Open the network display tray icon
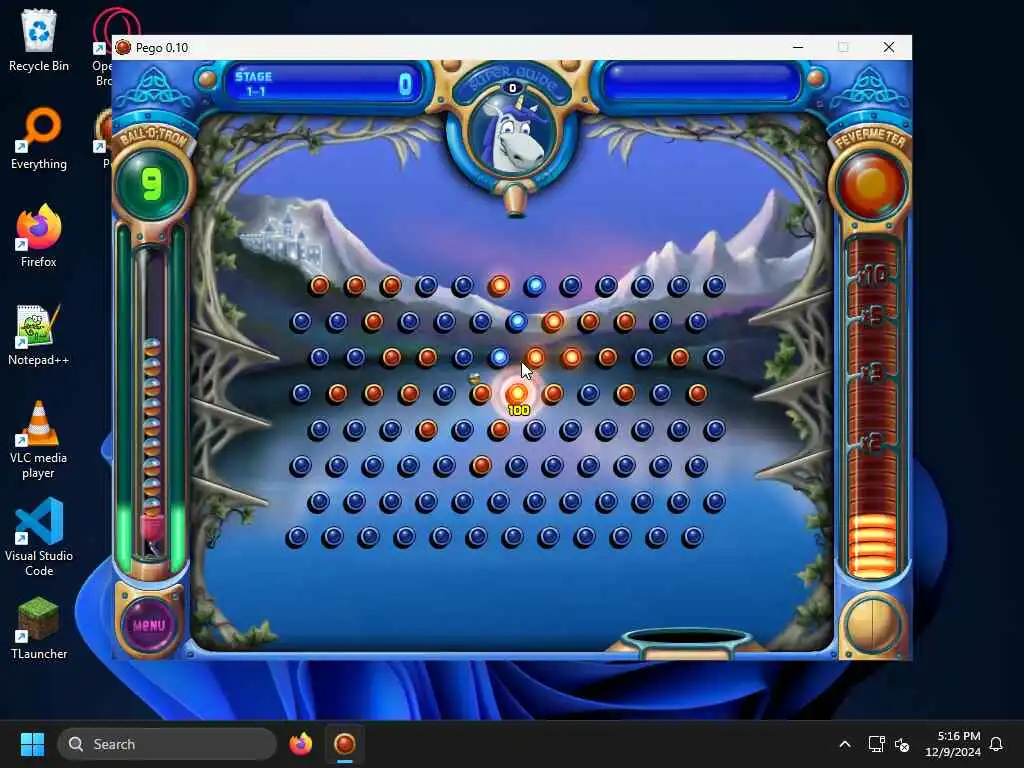 click(876, 744)
